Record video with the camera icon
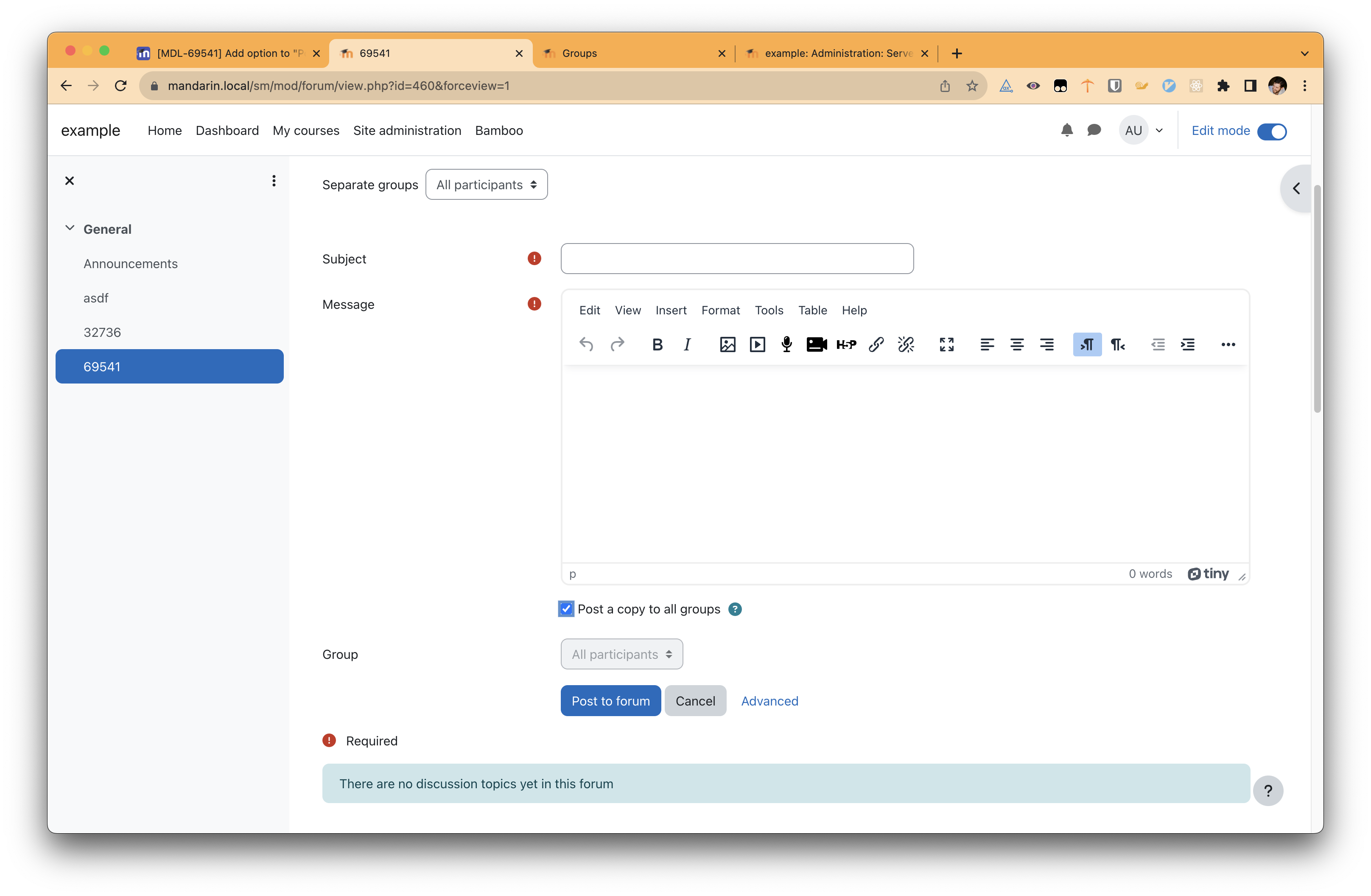1371x896 pixels. (x=816, y=344)
